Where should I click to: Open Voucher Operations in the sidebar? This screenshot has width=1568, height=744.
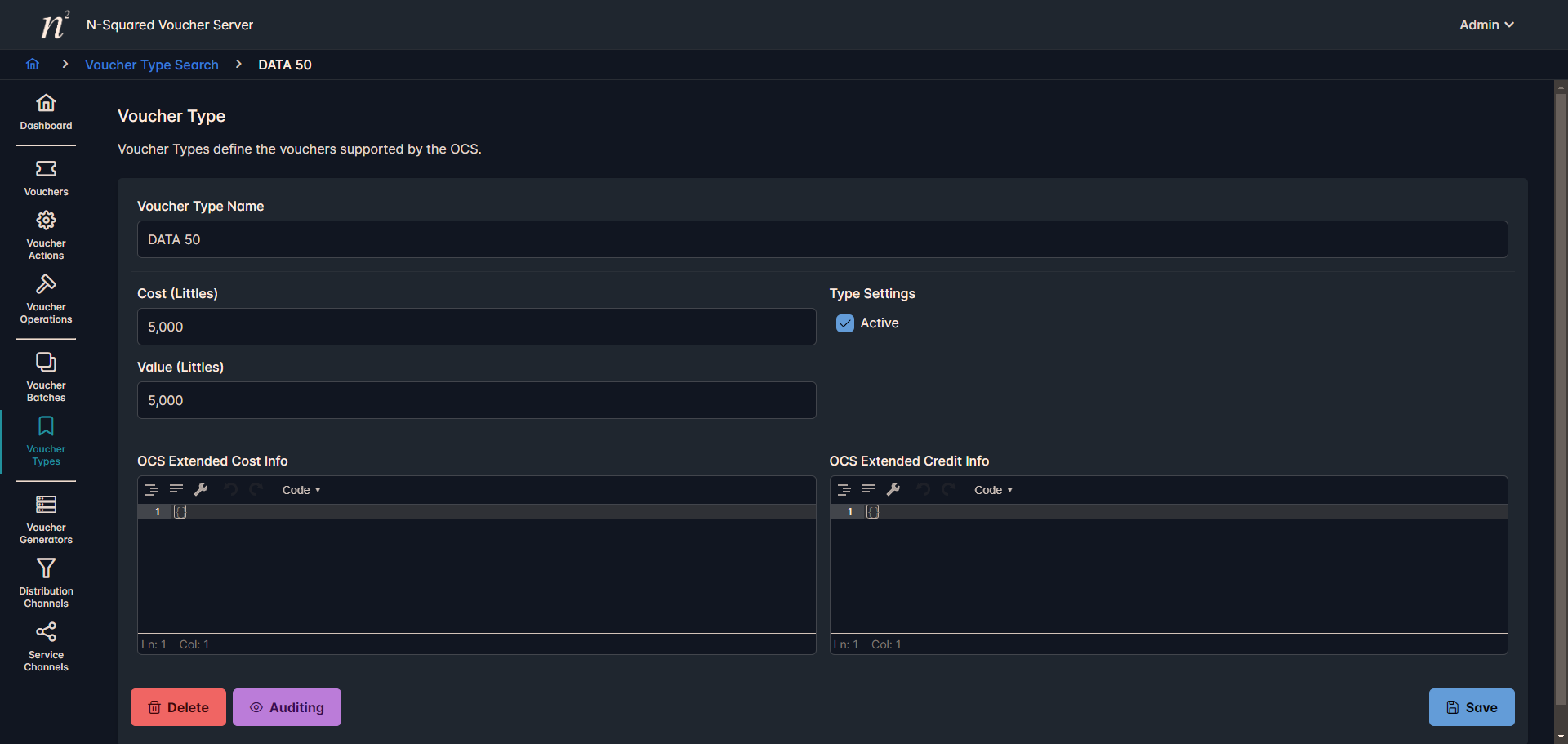(46, 299)
